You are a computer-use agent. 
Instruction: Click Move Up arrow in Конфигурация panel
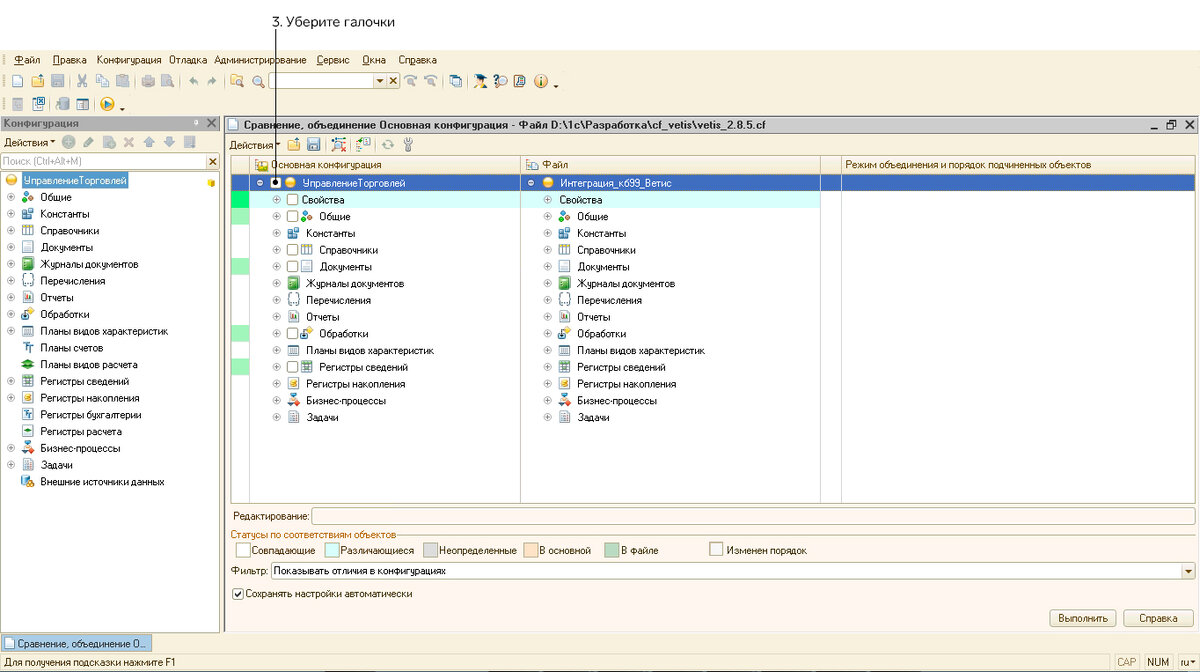[x=149, y=143]
